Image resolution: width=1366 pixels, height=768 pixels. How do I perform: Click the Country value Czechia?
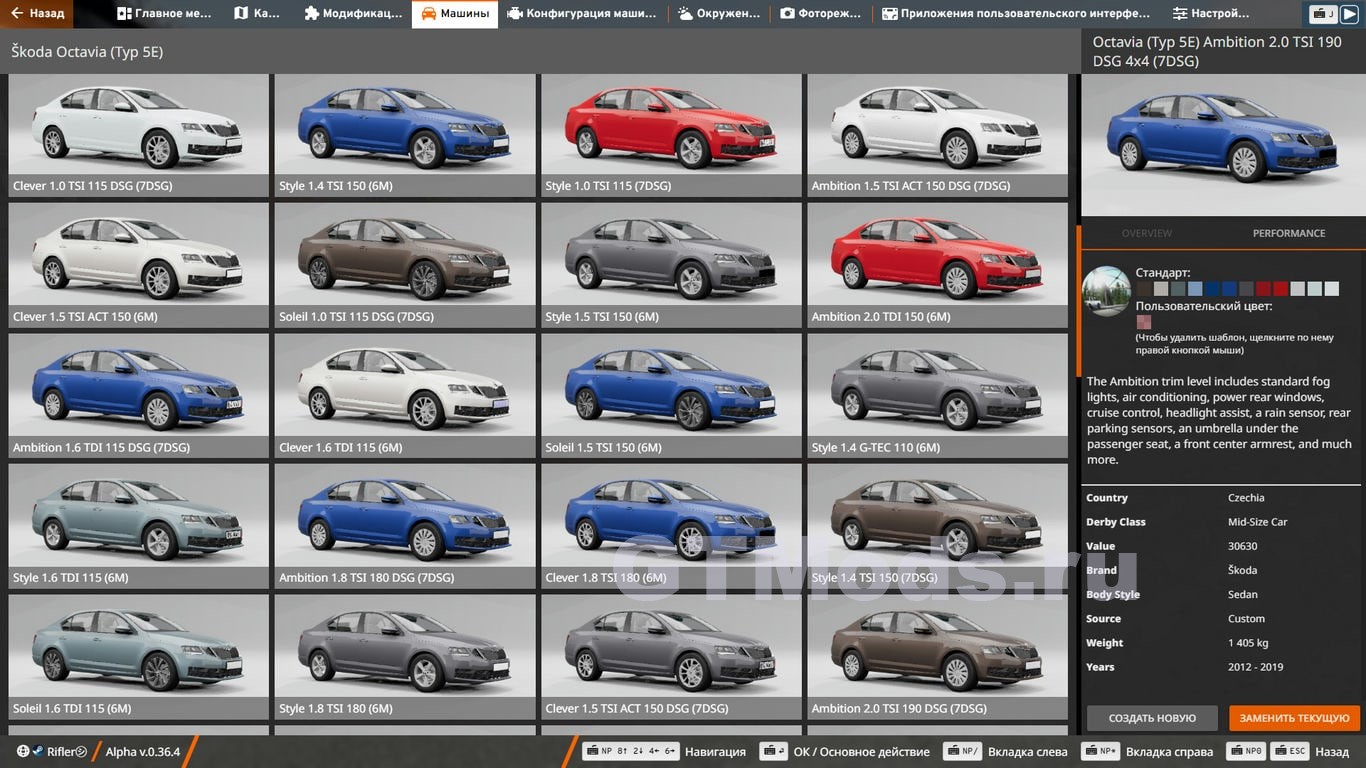point(1246,498)
